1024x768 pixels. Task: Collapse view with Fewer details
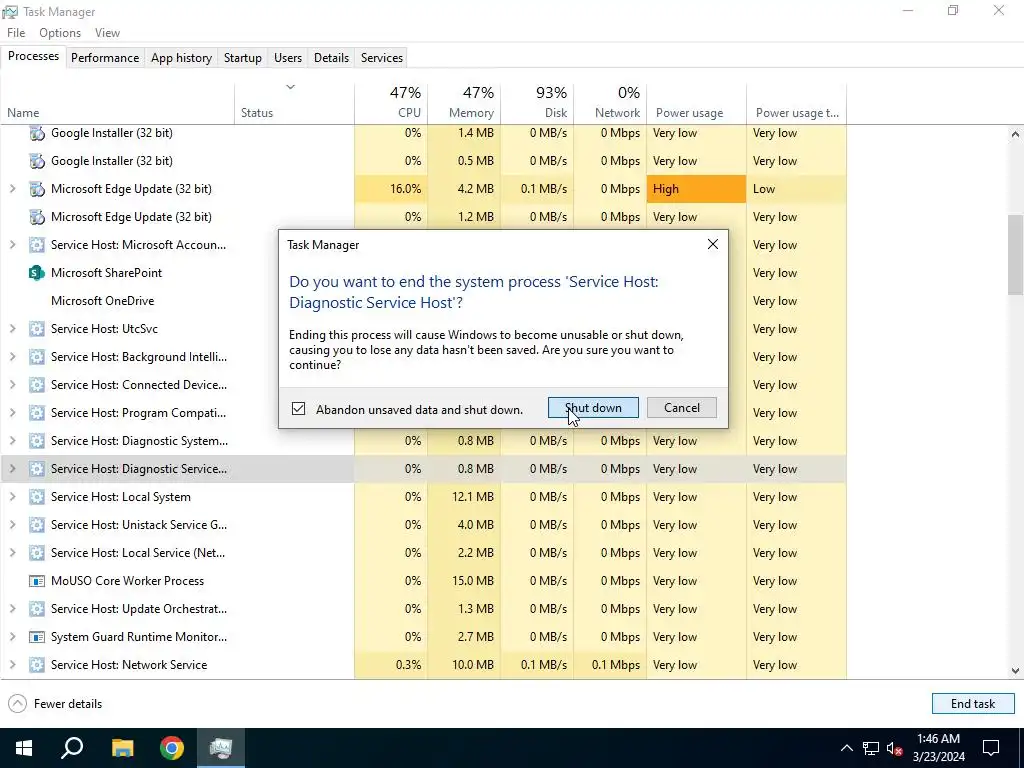pyautogui.click(x=55, y=704)
